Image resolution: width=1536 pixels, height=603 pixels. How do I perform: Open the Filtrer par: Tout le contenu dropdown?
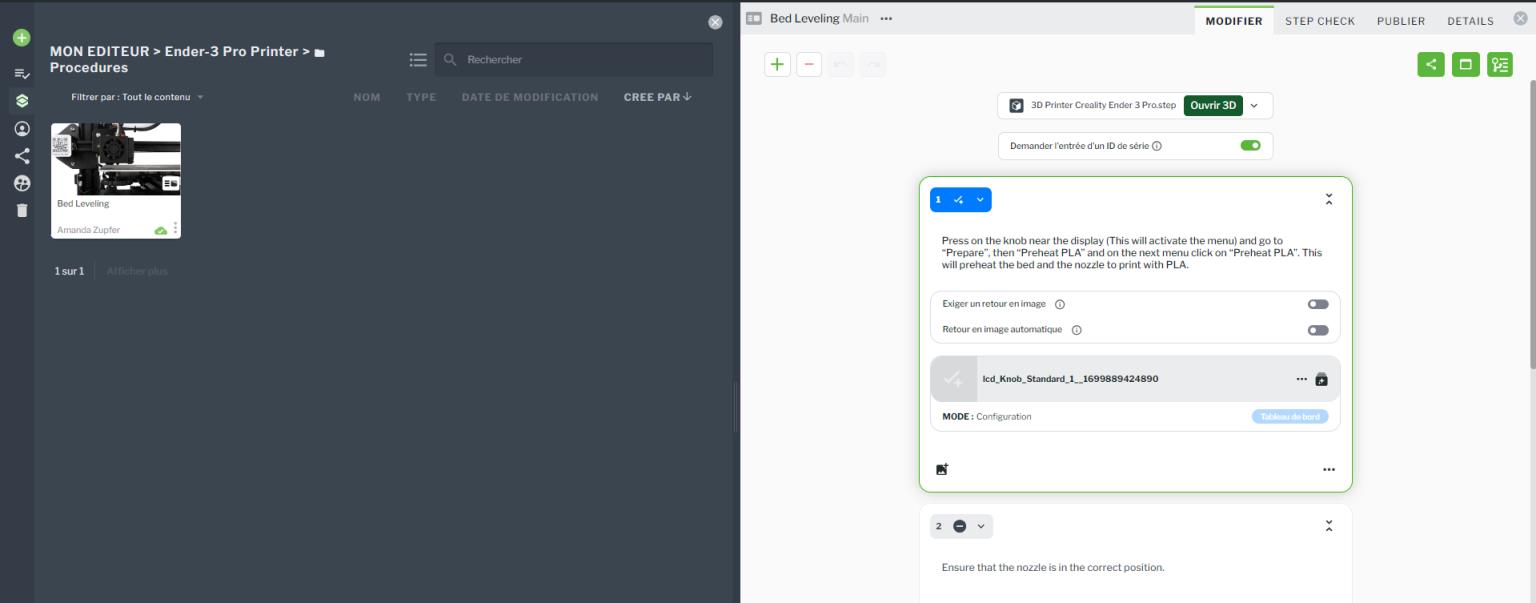point(137,97)
